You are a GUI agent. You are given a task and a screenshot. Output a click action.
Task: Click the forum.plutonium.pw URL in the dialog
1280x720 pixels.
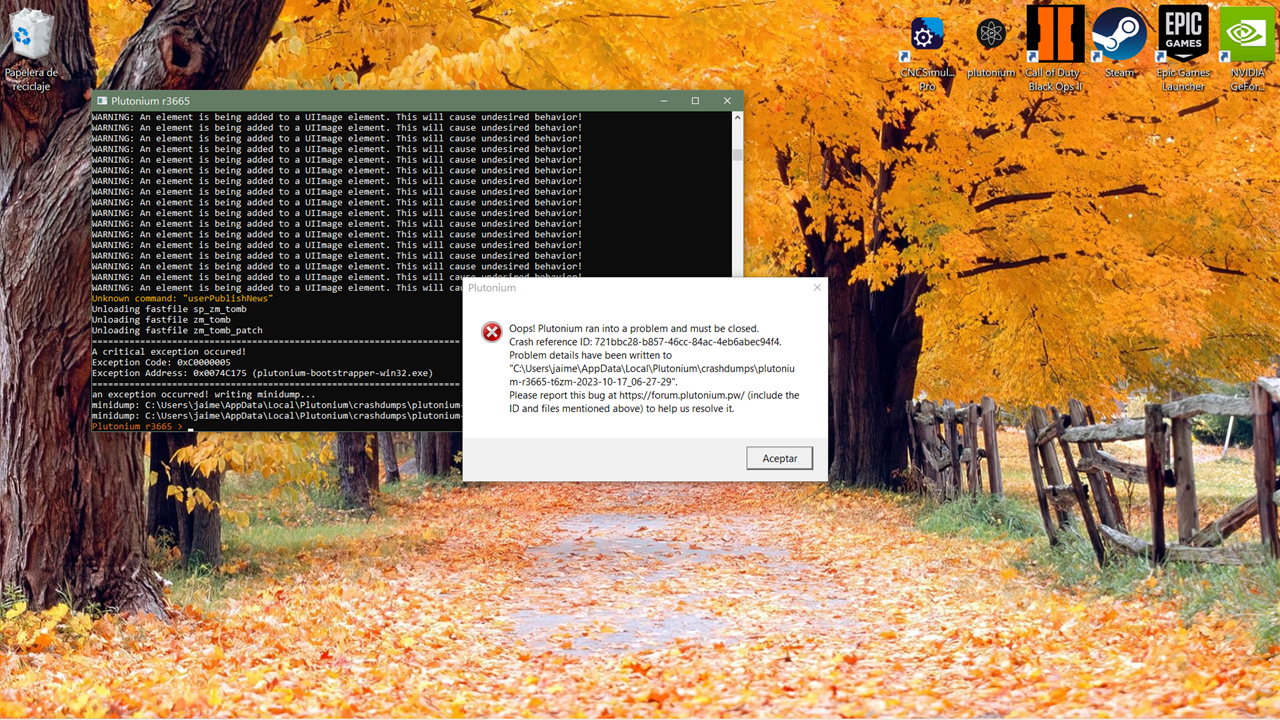point(682,395)
